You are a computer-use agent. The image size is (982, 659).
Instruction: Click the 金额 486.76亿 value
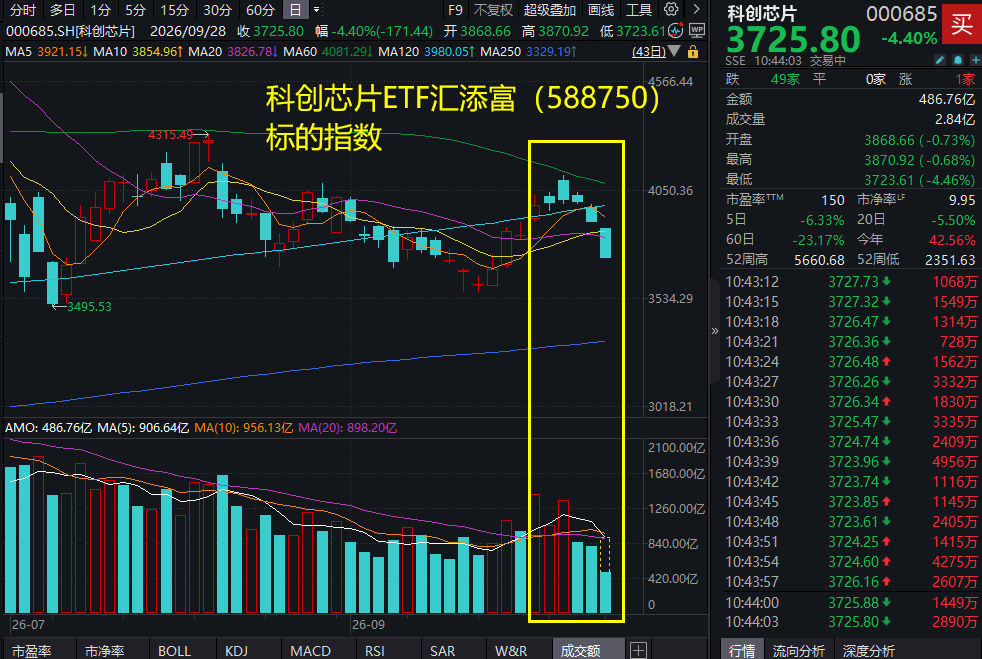click(946, 99)
